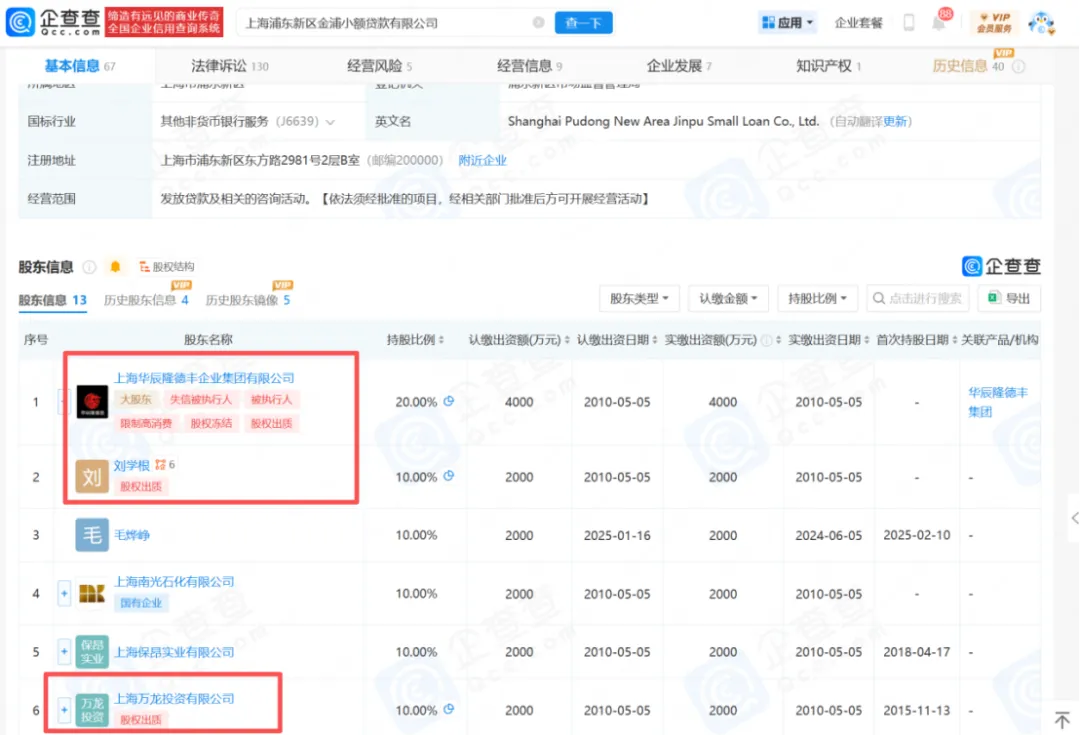Click the Qcc.com logo icon

(20, 22)
